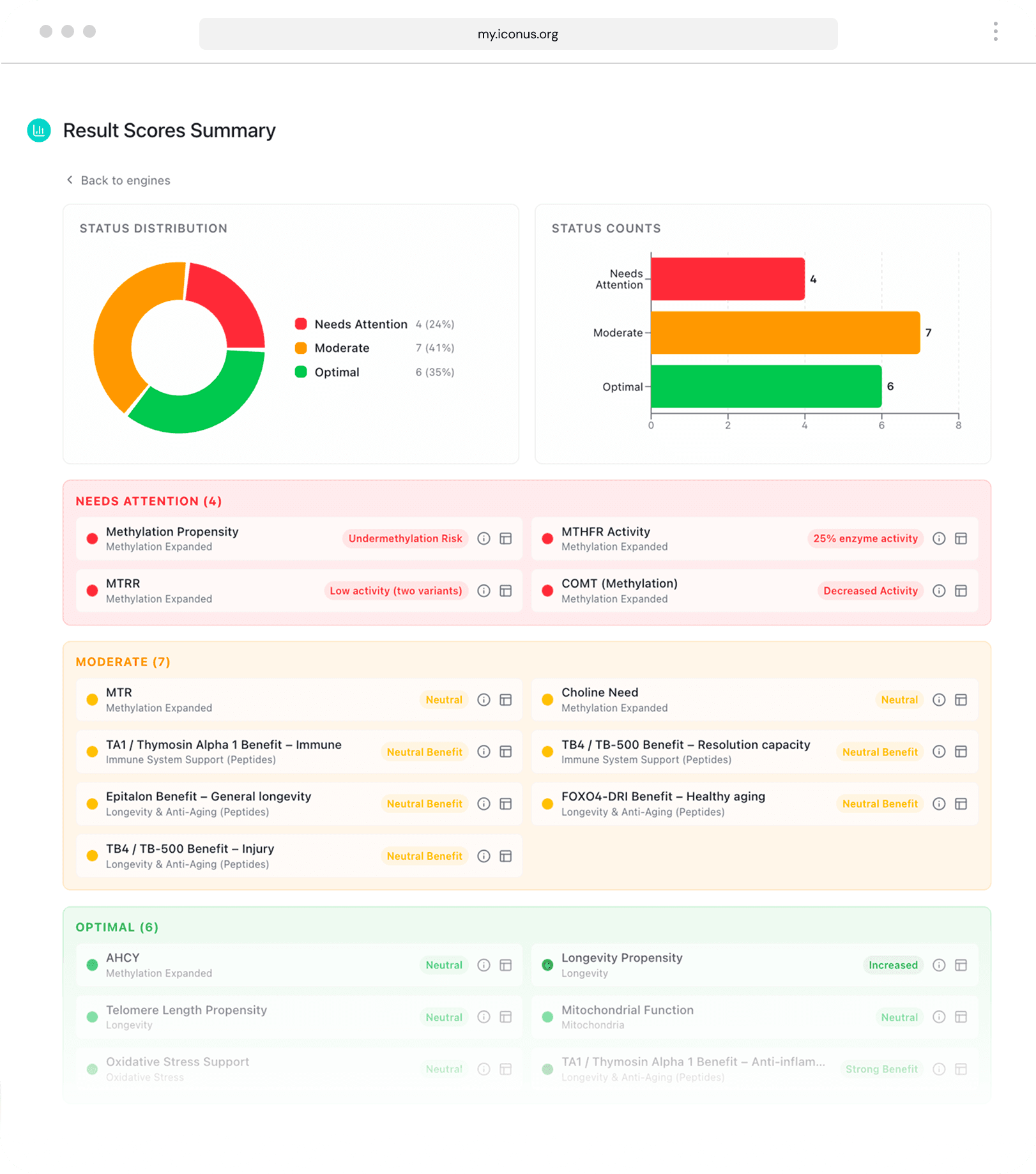The height and width of the screenshot is (1174, 1036).
Task: Click the 25% enzyme activity badge
Action: tap(865, 538)
